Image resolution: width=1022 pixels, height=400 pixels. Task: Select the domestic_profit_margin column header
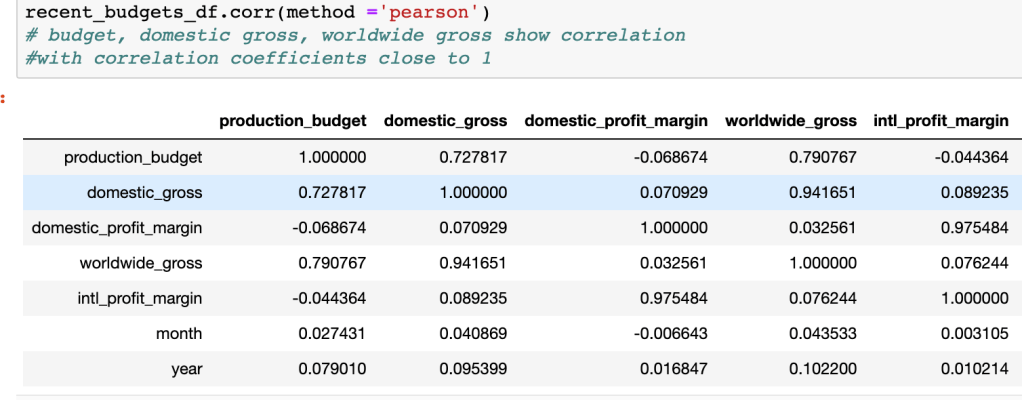[x=616, y=121]
